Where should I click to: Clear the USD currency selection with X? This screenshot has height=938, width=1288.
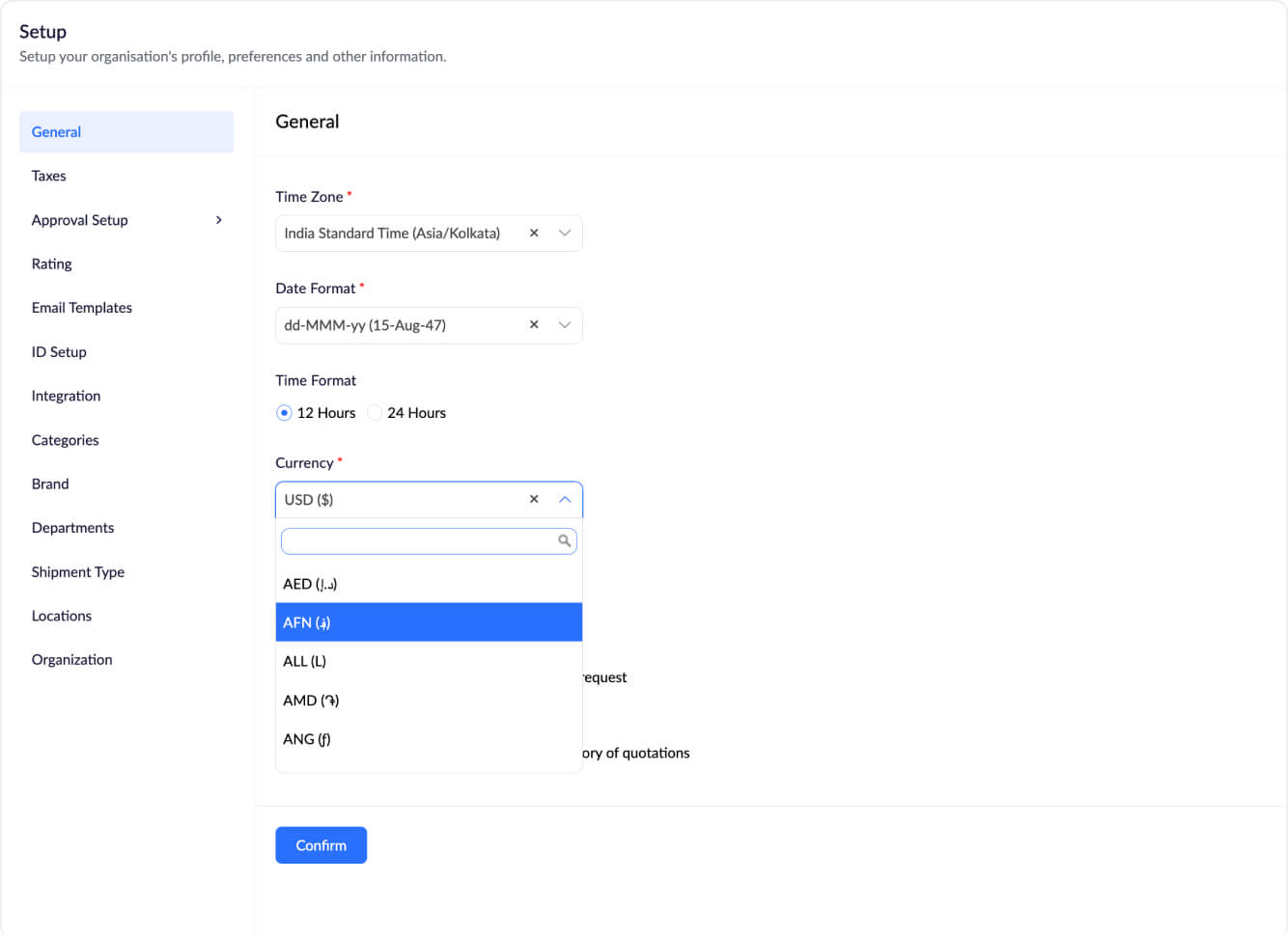534,500
